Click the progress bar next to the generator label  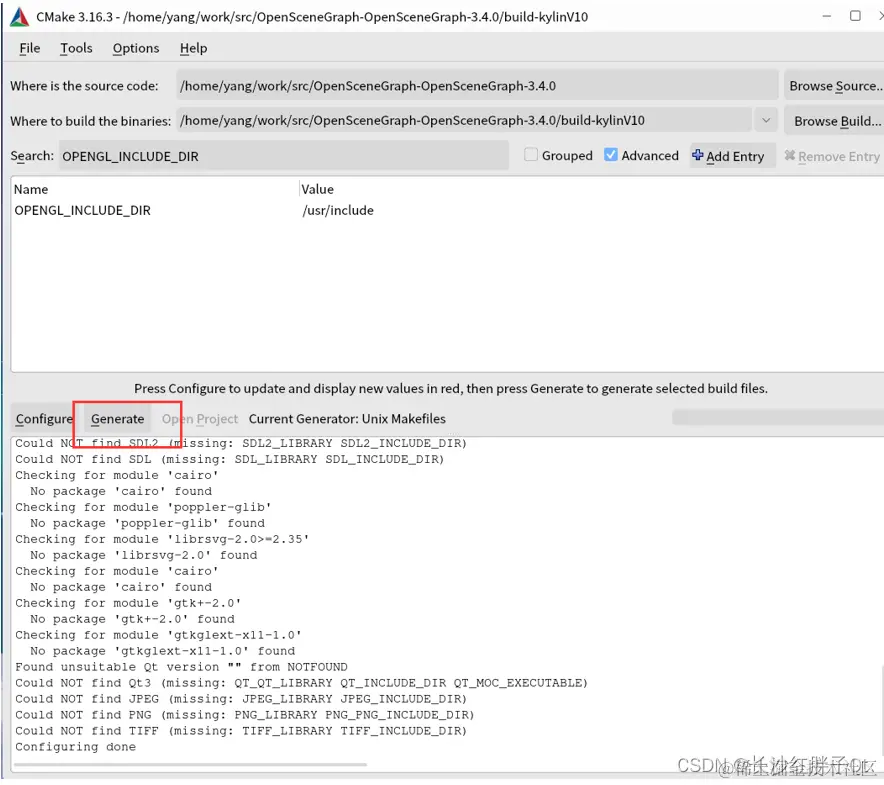click(x=778, y=418)
